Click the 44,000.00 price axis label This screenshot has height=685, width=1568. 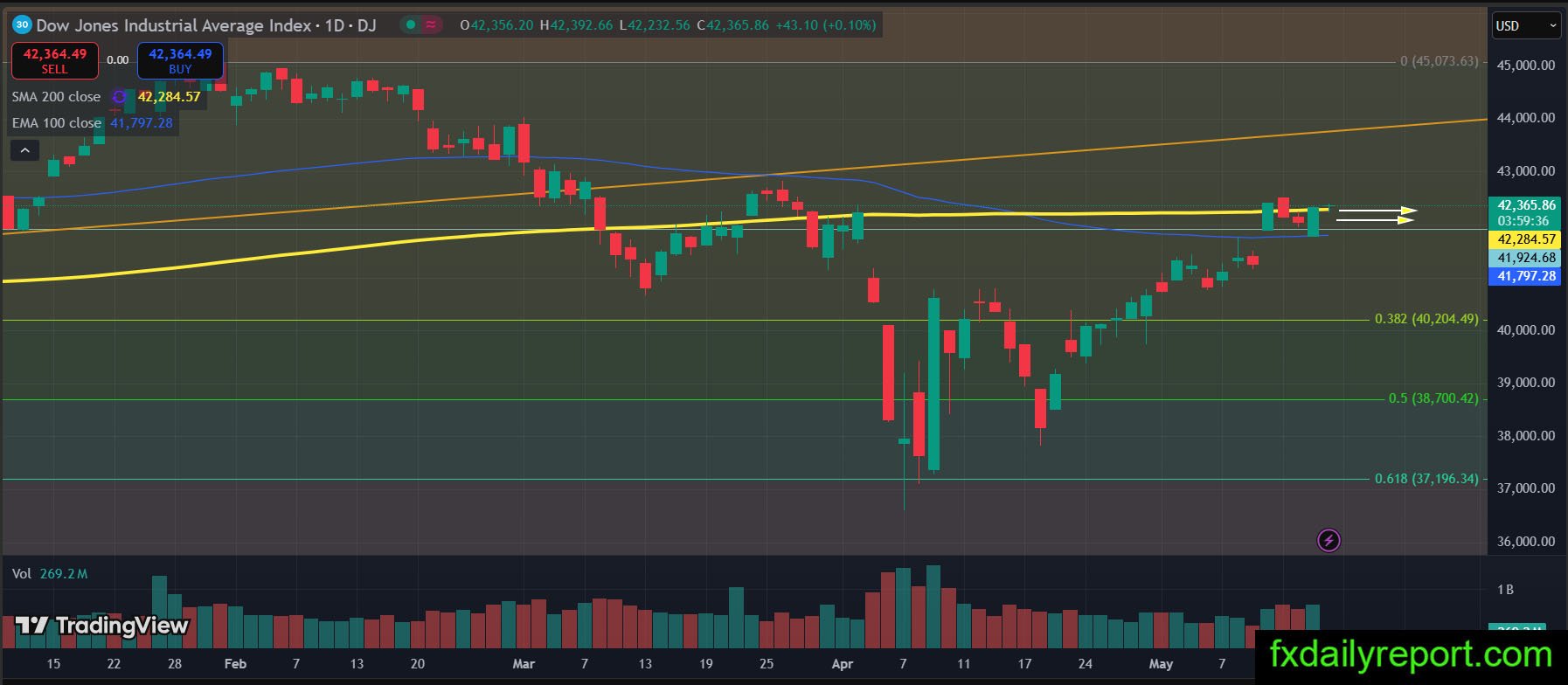[x=1526, y=118]
